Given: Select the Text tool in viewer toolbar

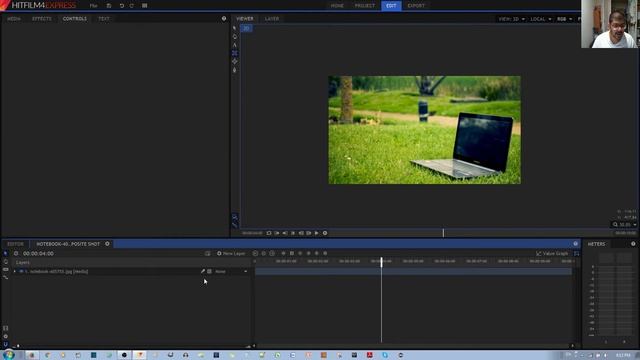Looking at the screenshot, I should pyautogui.click(x=234, y=45).
